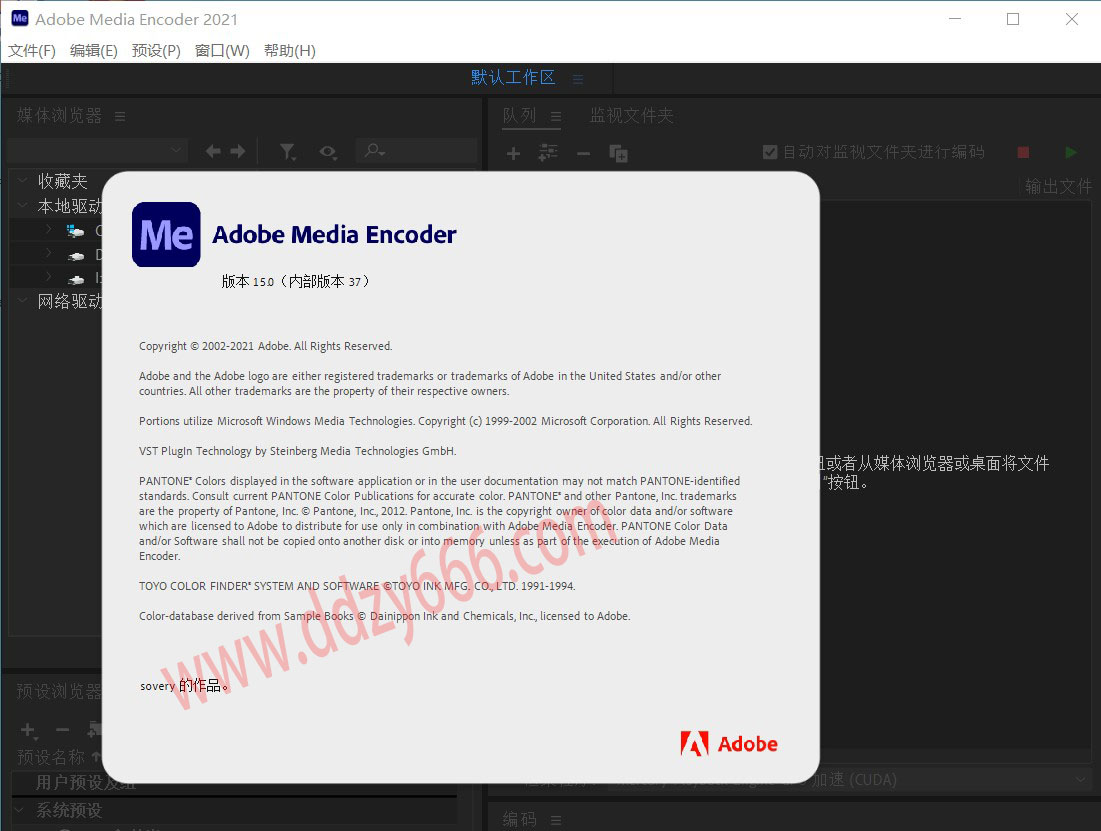The image size is (1101, 831).
Task: Open the 队列 panel menu icon
Action: 556,117
